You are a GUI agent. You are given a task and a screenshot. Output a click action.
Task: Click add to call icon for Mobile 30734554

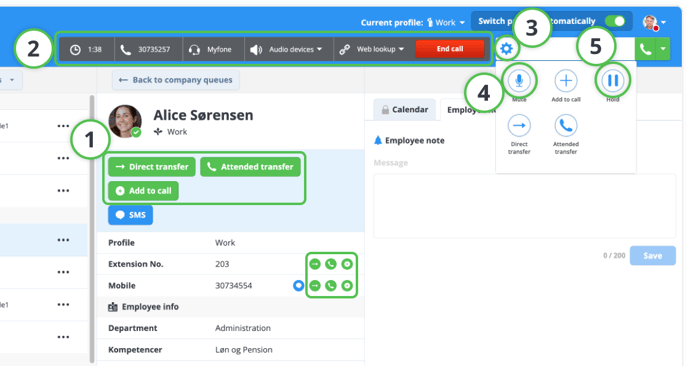347,286
